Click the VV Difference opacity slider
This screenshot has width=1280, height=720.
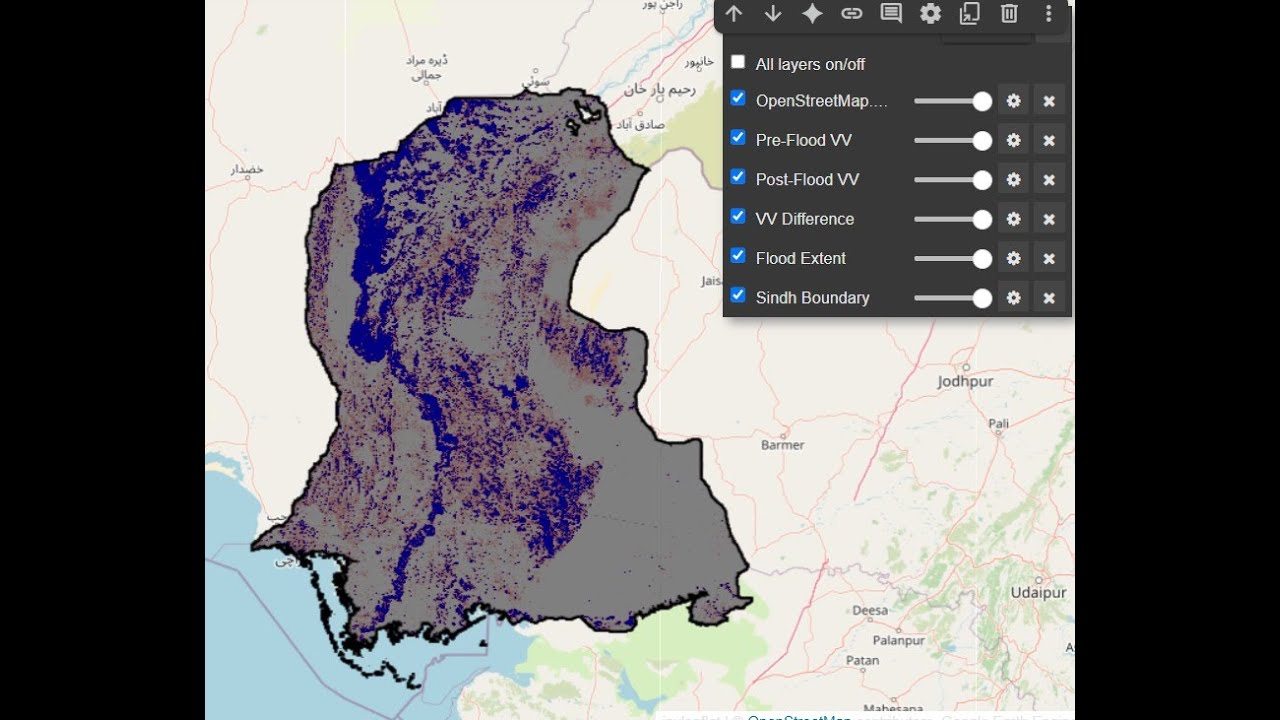953,219
